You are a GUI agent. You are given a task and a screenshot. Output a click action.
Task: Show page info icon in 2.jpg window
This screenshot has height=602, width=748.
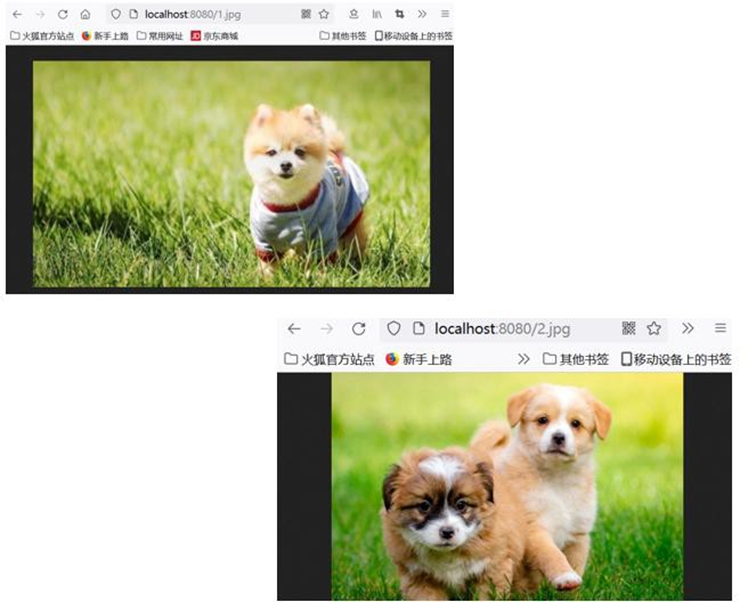pyautogui.click(x=419, y=328)
